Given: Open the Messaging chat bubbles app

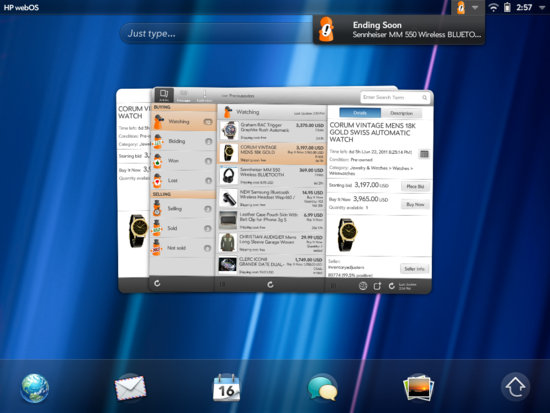Looking at the screenshot, I should [322, 388].
